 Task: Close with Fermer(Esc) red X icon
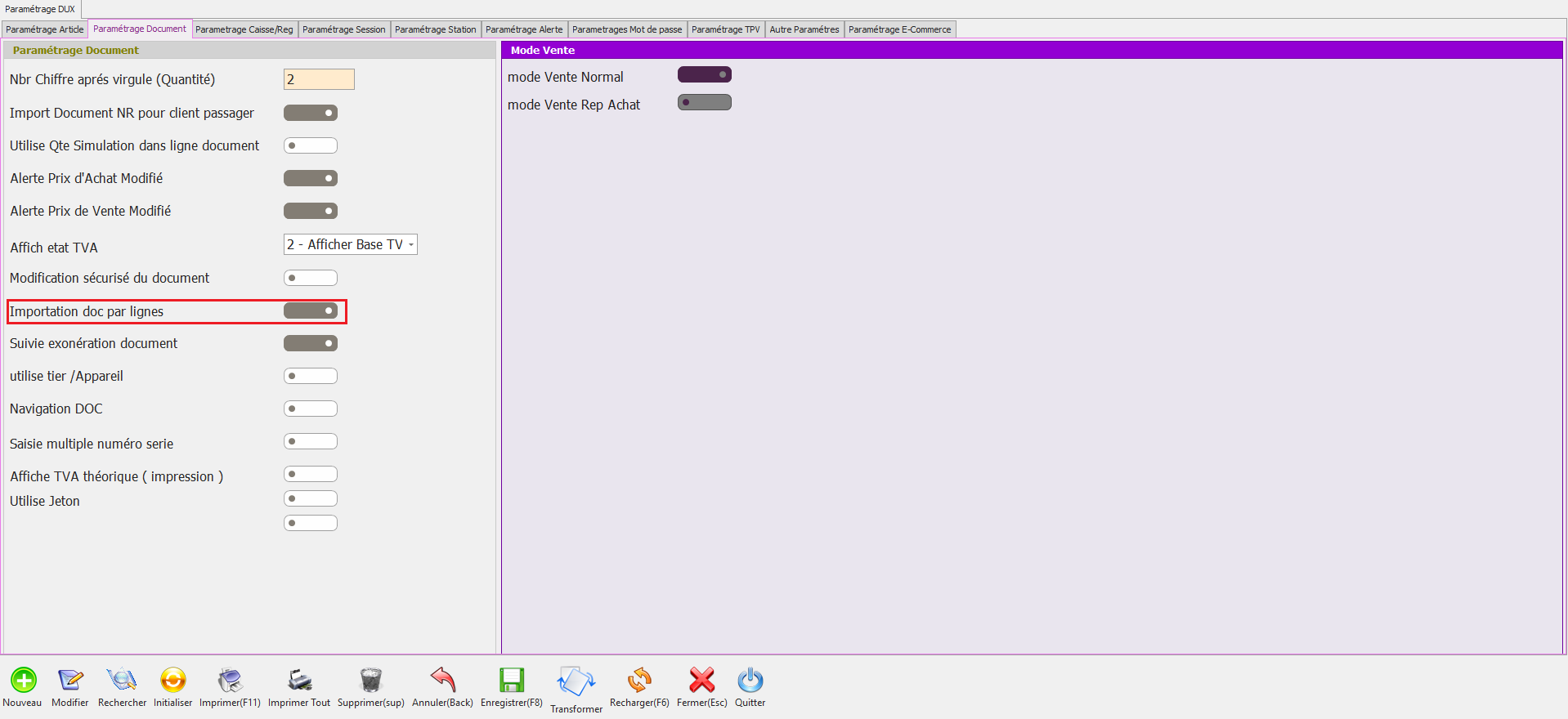(x=701, y=680)
